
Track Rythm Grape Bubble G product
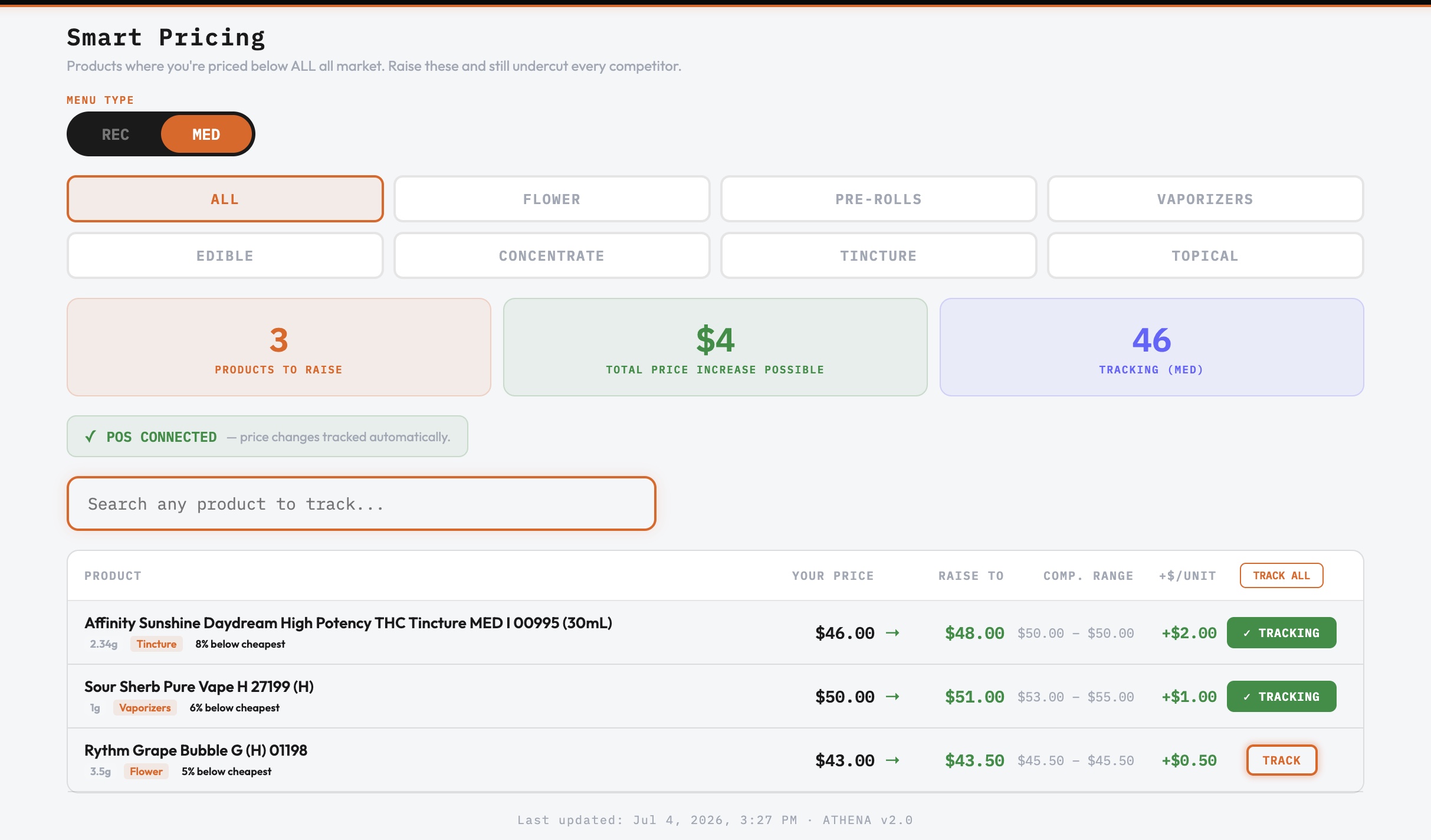point(1282,760)
